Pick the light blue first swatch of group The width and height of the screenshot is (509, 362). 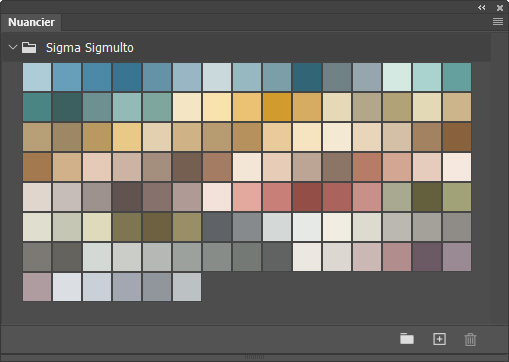(37, 77)
